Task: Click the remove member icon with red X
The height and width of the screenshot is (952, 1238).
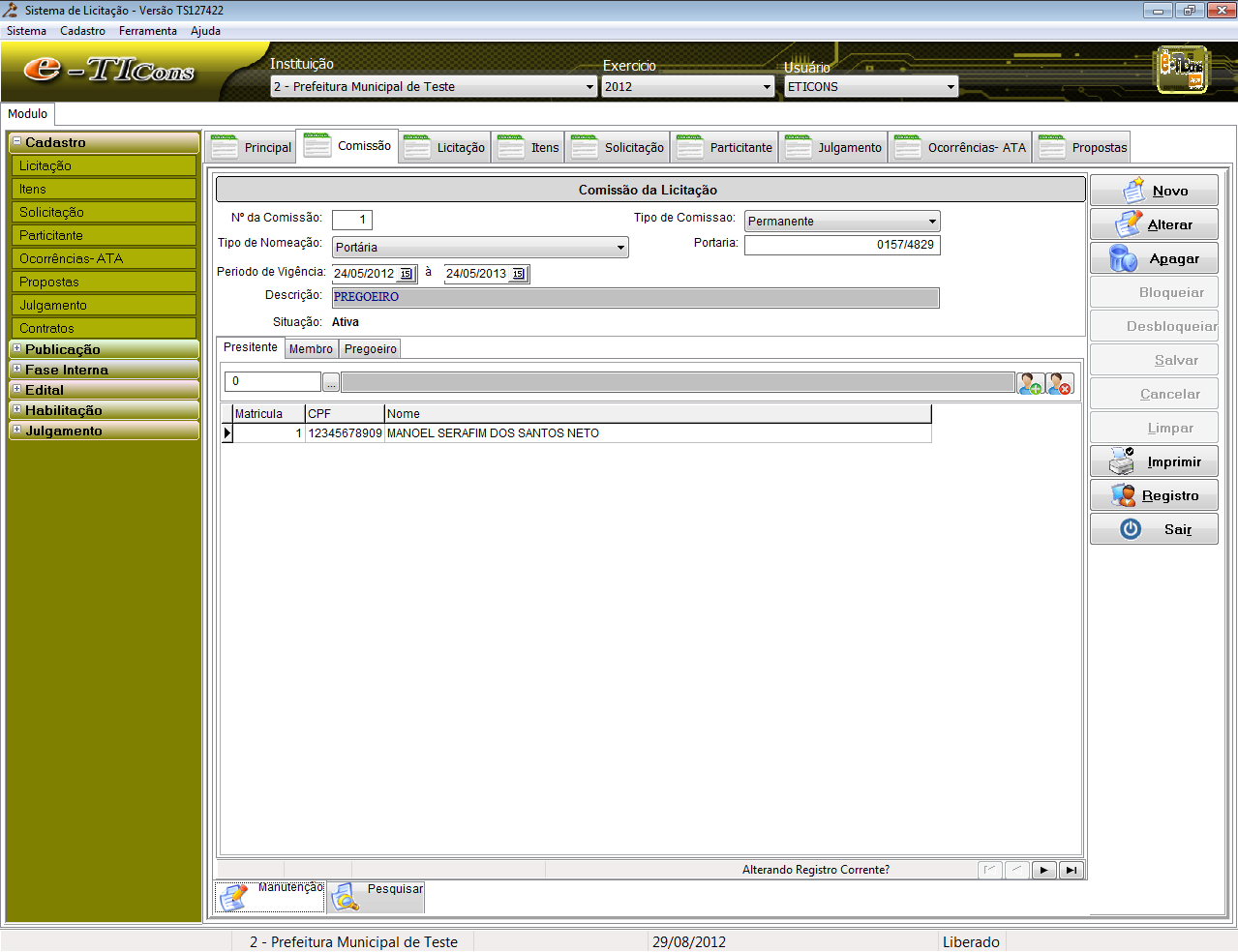Action: (1060, 384)
